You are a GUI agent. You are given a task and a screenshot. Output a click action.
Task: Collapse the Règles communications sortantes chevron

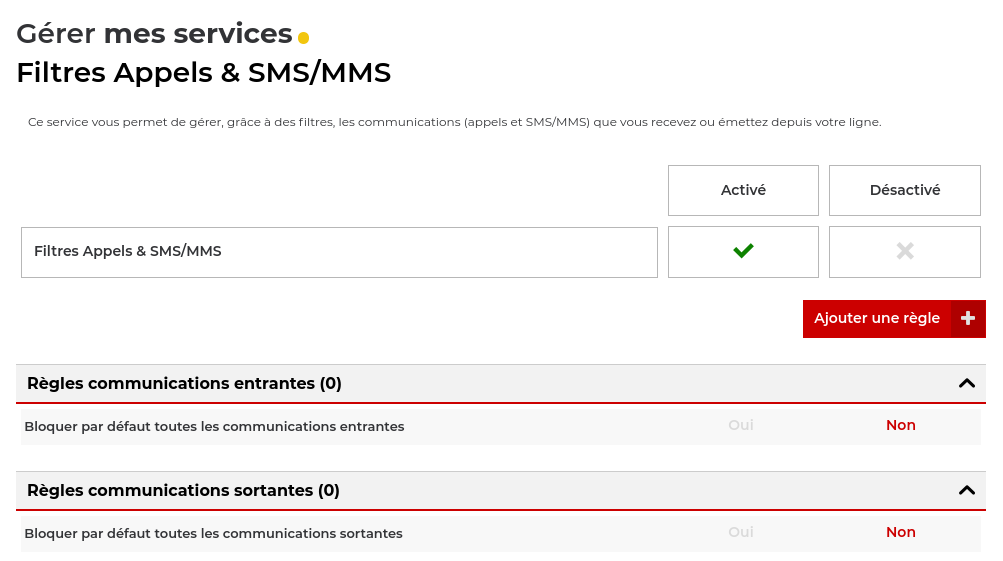pyautogui.click(x=967, y=490)
